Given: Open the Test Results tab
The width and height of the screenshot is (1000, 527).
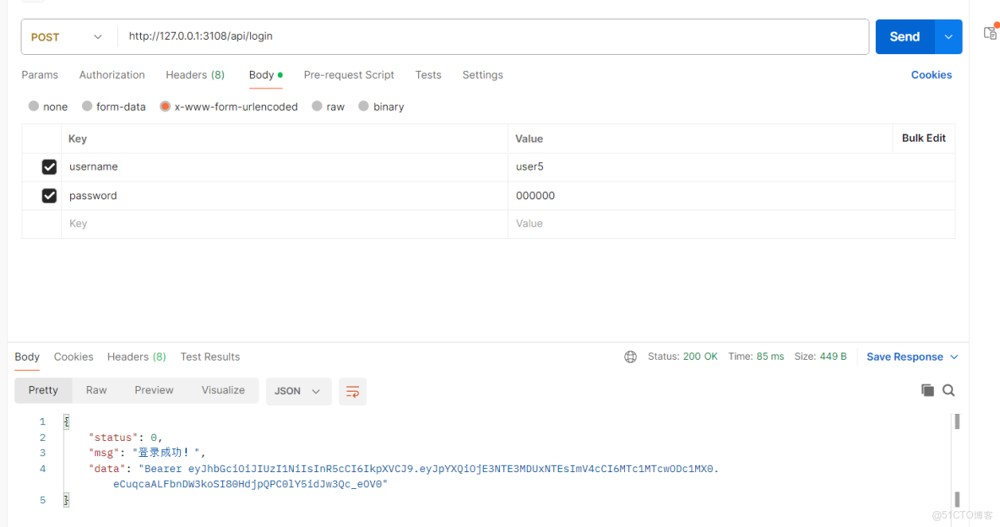Looking at the screenshot, I should (x=210, y=357).
